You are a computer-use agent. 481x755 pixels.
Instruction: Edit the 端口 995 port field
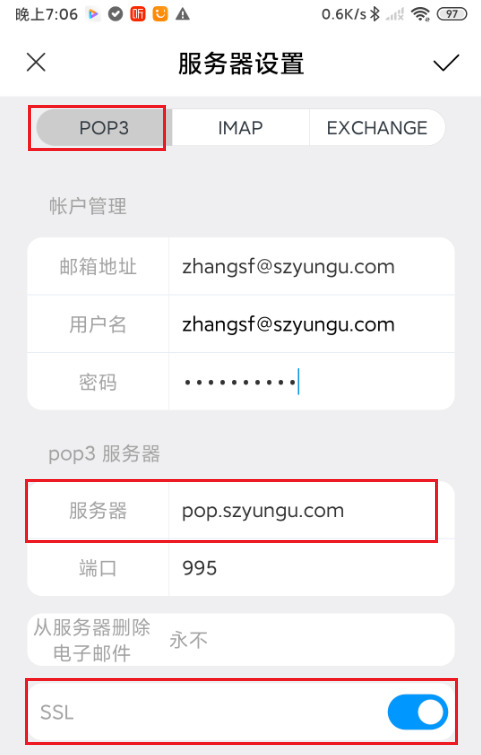tap(311, 568)
